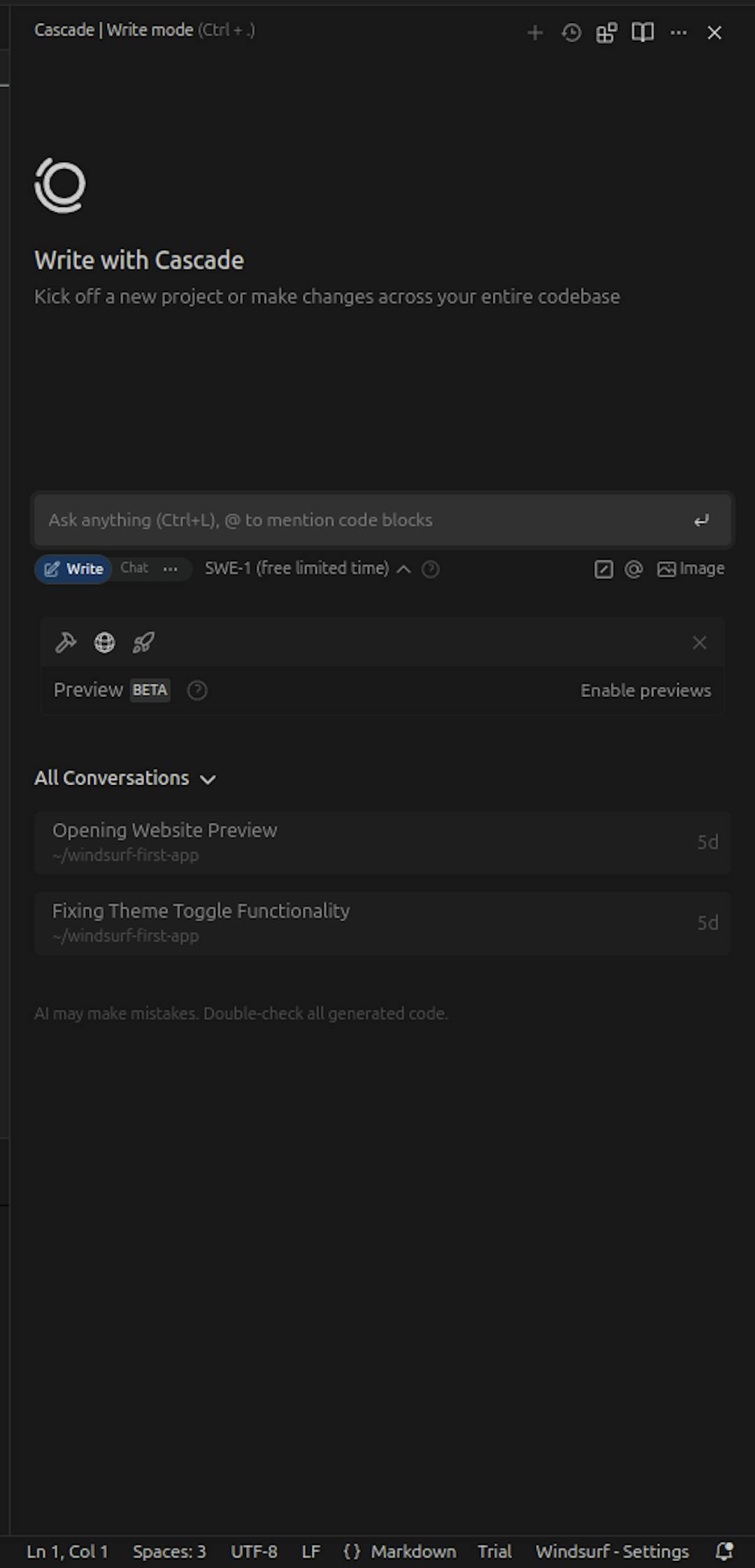The image size is (755, 1568).
Task: Submit the prompt with enter arrow icon
Action: pos(701,520)
